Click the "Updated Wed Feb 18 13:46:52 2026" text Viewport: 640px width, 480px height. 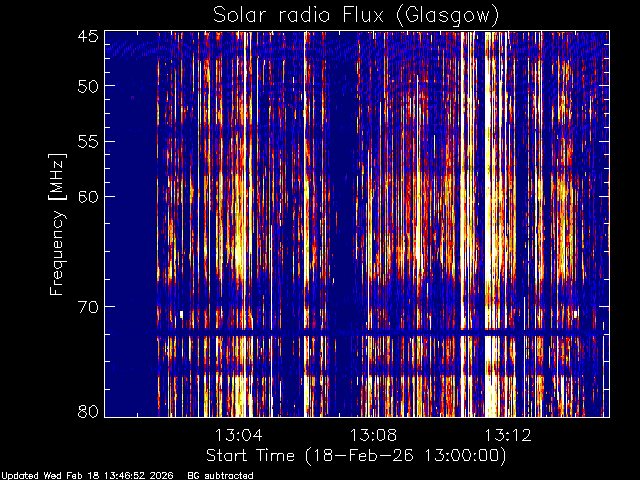87,476
